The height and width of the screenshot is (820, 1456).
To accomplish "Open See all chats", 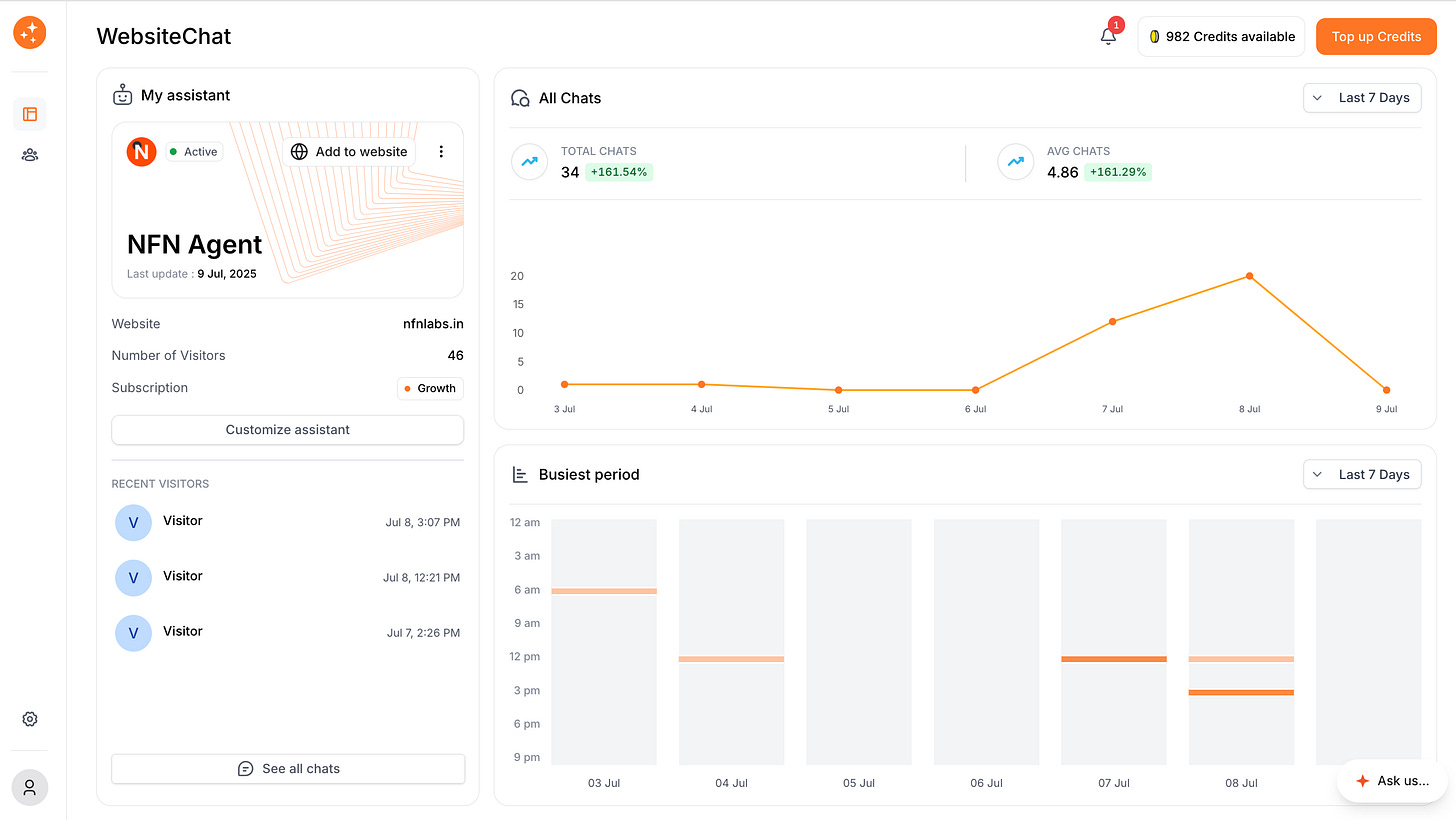I will click(x=288, y=769).
